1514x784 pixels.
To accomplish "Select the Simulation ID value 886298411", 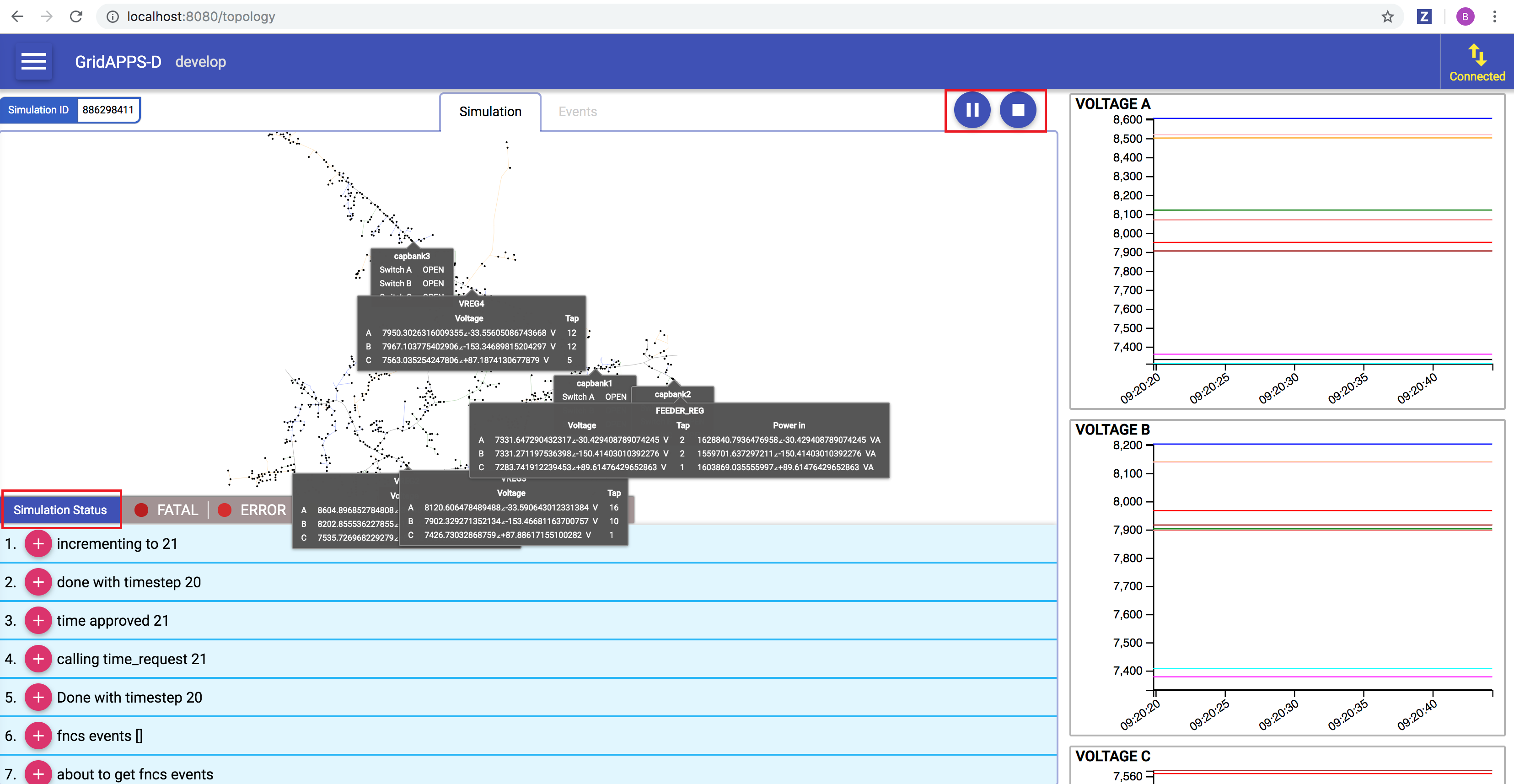I will [108, 110].
